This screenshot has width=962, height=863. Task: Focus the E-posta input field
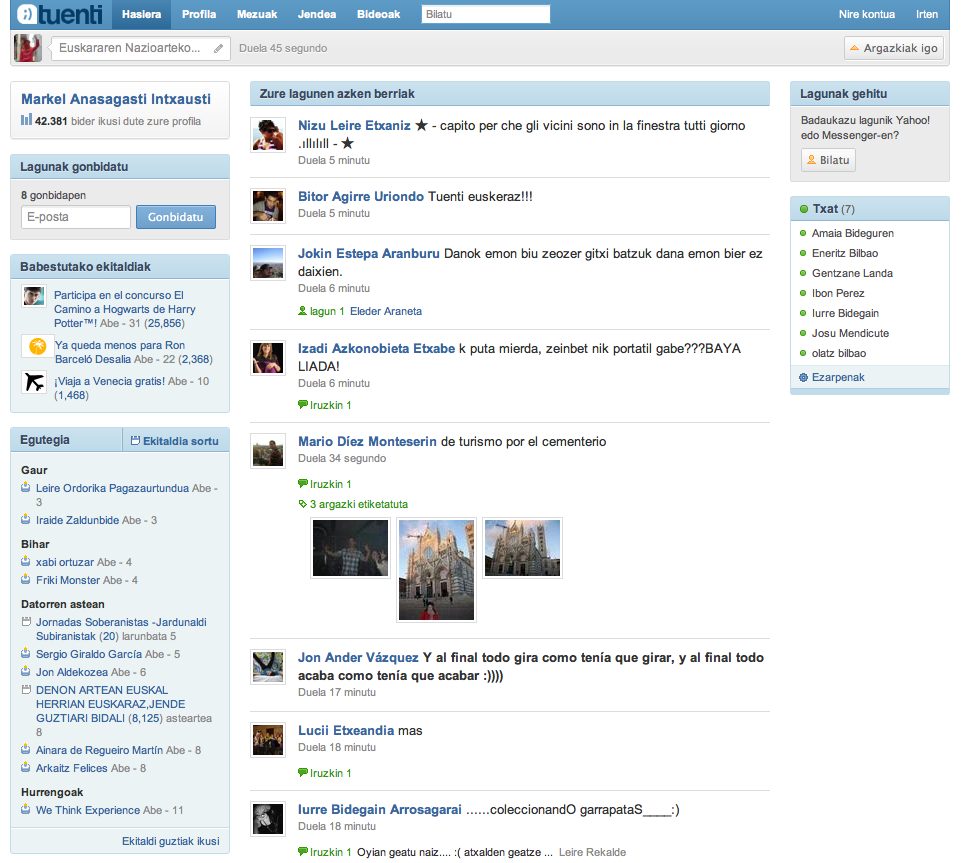pyautogui.click(x=76, y=217)
